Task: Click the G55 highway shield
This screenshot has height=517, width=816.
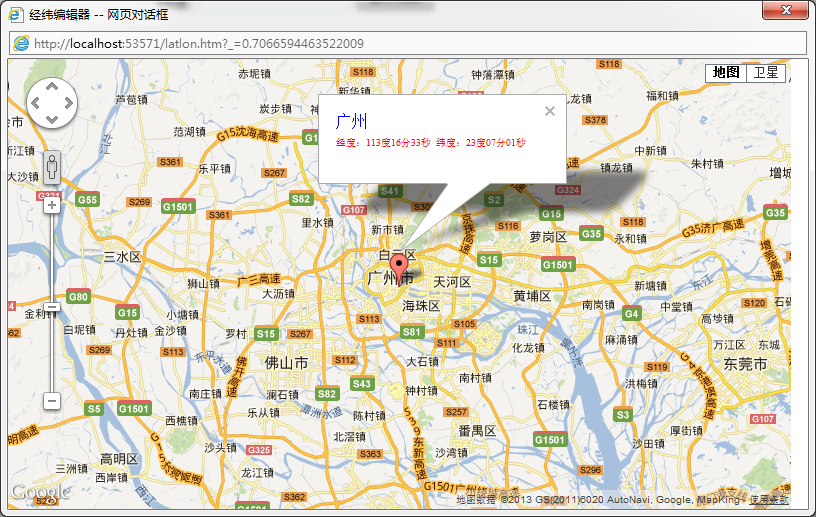Action: tap(87, 199)
